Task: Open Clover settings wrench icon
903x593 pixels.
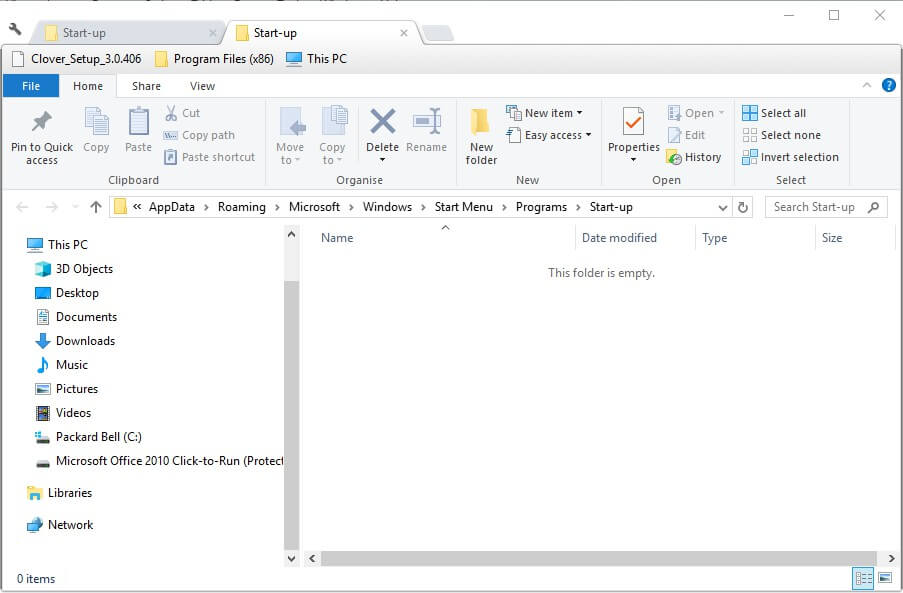Action: coord(15,29)
